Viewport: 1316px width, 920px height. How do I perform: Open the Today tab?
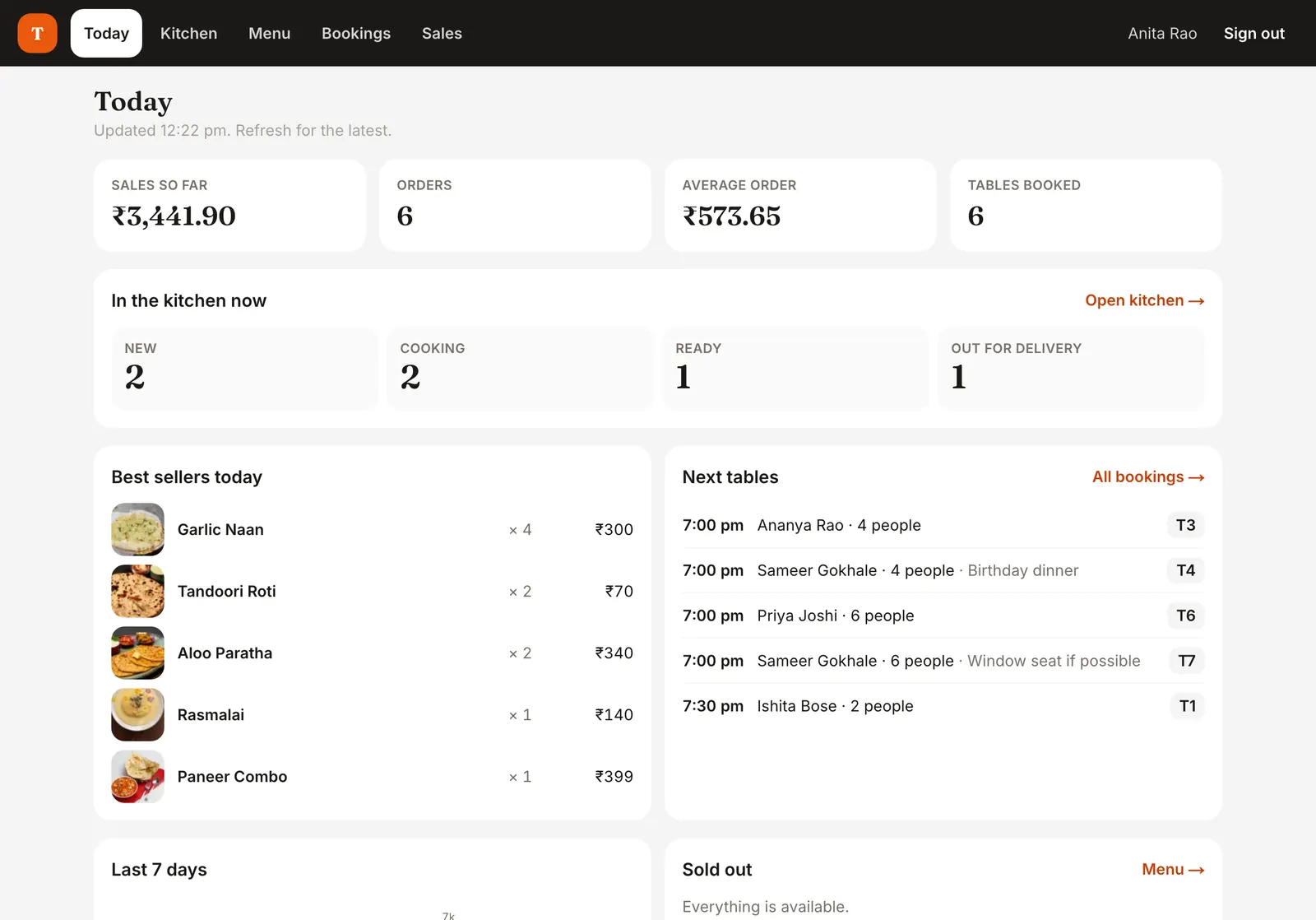pos(106,33)
